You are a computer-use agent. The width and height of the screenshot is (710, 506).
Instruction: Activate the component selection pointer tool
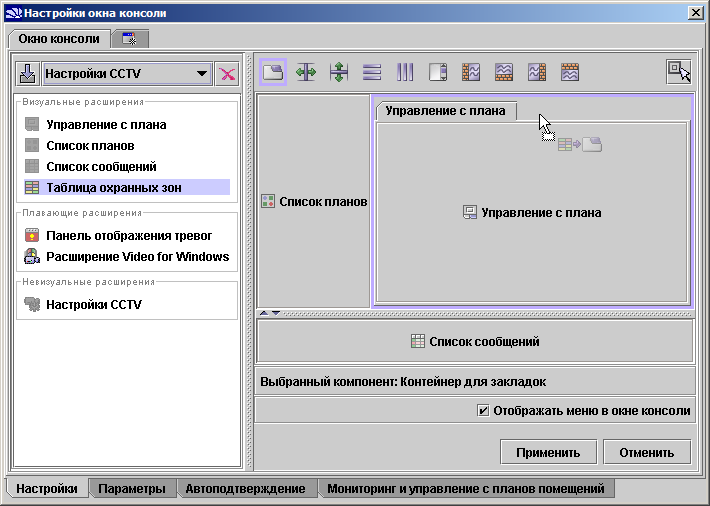click(x=679, y=72)
